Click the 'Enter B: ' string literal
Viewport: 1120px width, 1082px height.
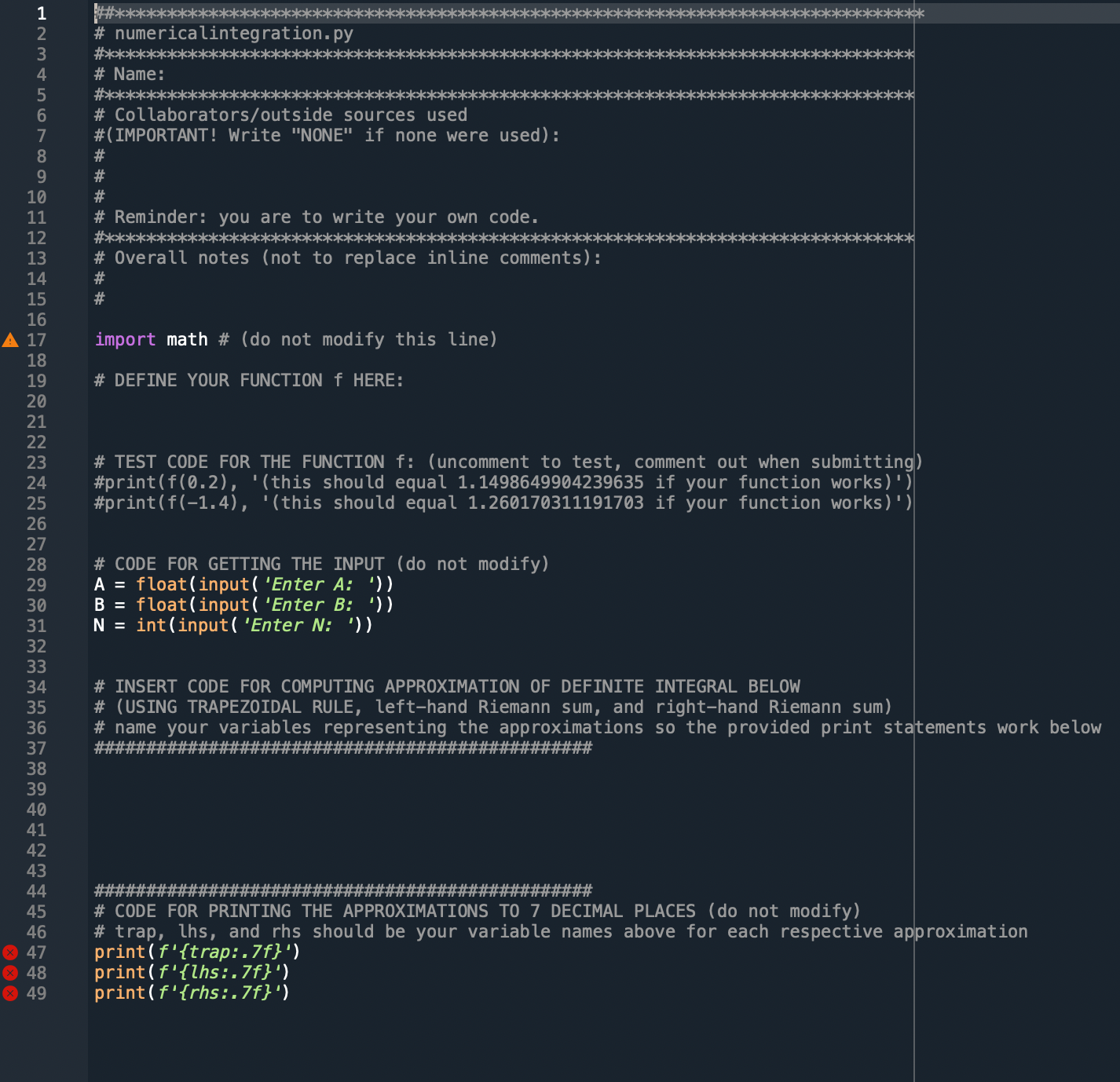320,605
